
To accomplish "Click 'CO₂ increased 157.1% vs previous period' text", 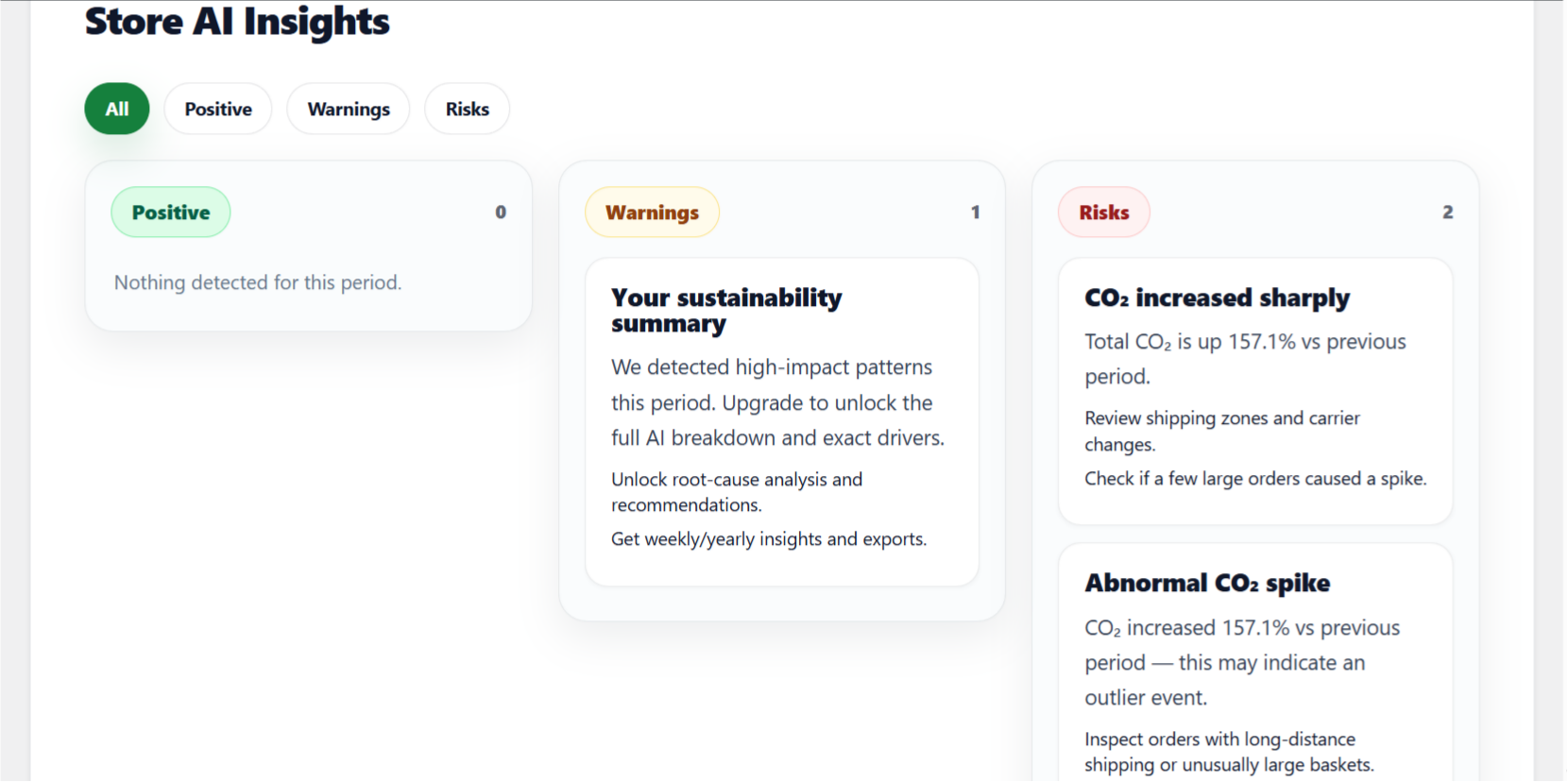I will tap(1242, 663).
